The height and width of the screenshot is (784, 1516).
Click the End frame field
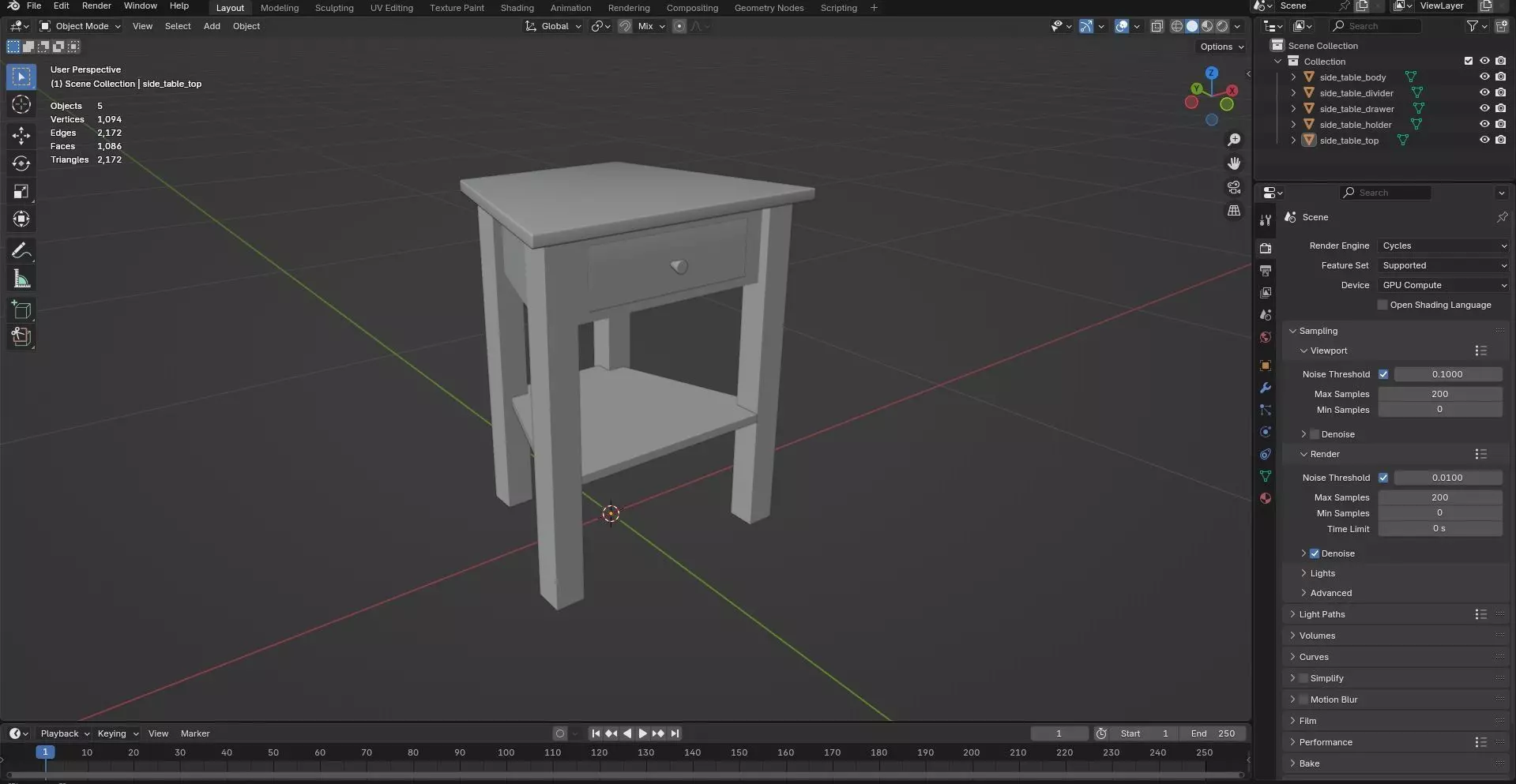pos(1213,733)
